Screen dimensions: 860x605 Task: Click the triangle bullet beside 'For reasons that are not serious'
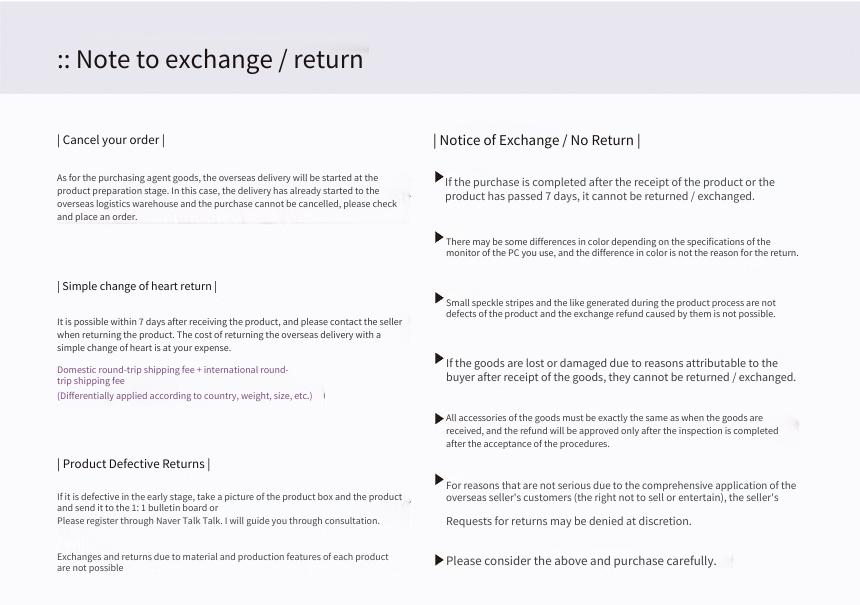439,479
